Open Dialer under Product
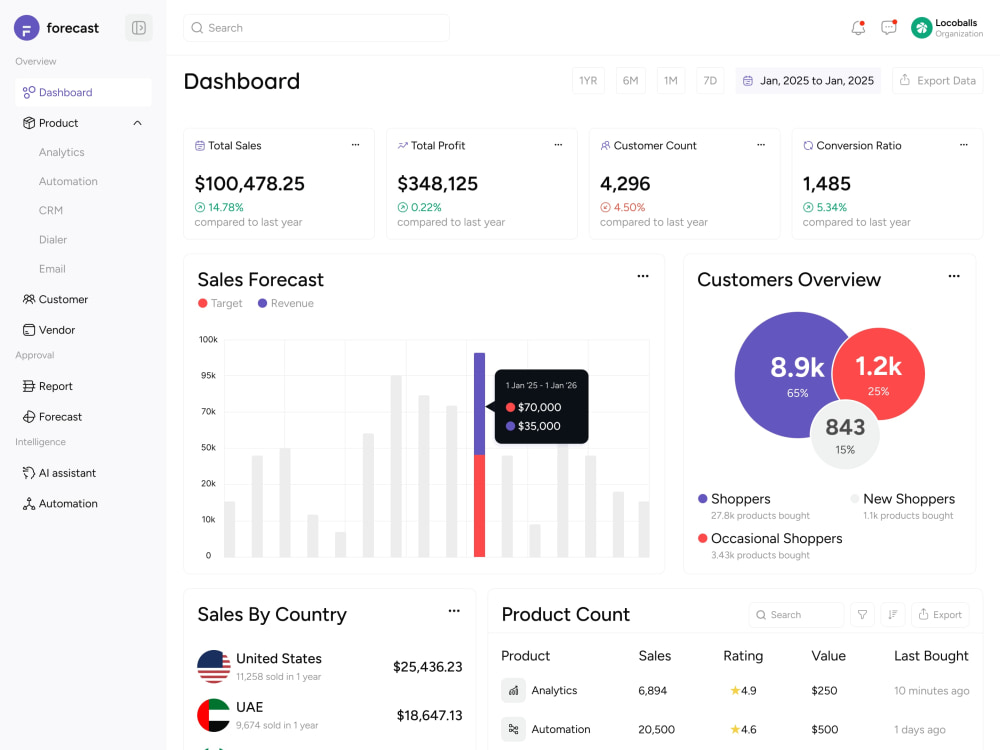Viewport: 1000px width, 750px height. coord(52,240)
